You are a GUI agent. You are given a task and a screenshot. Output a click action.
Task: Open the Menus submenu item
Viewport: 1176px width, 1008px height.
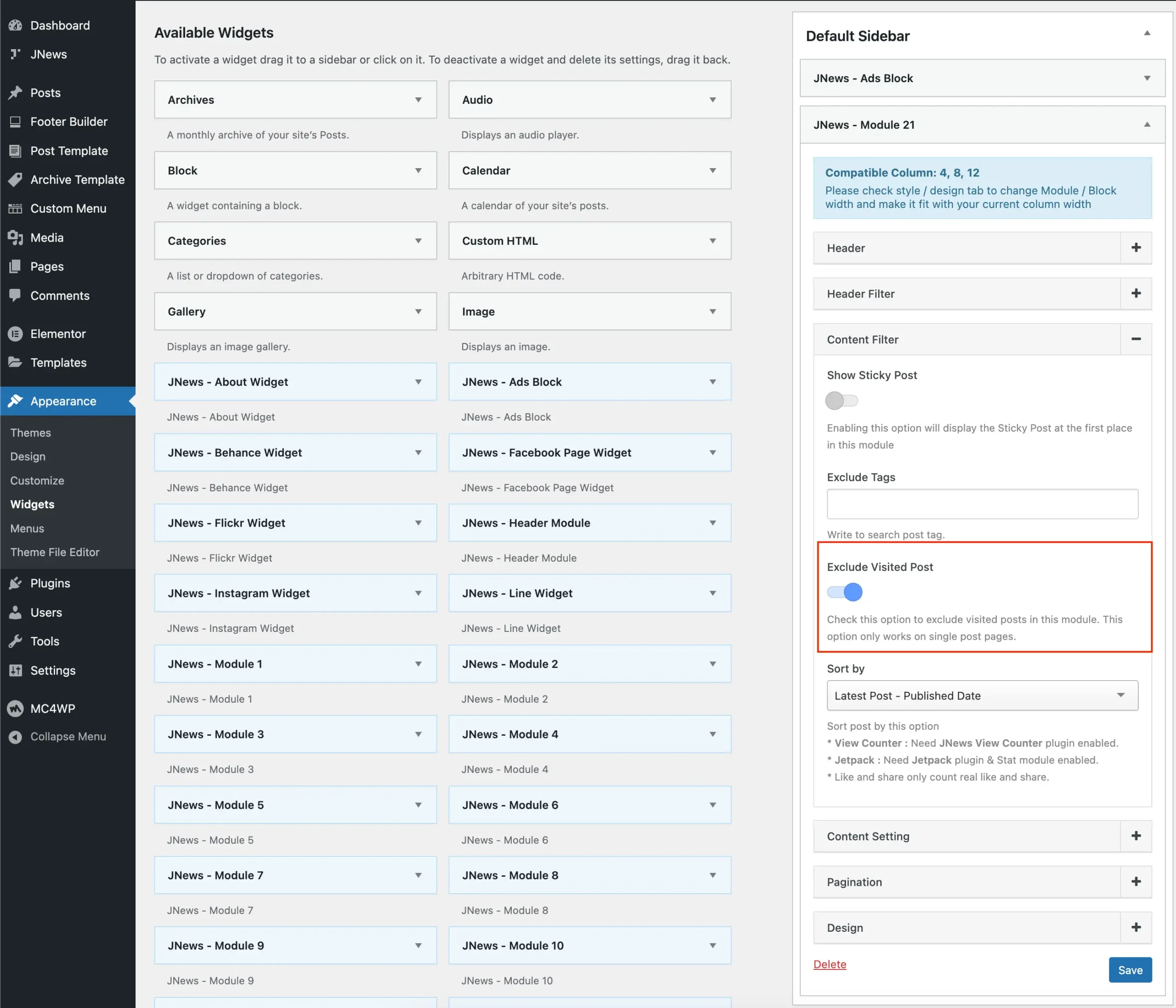(x=27, y=528)
